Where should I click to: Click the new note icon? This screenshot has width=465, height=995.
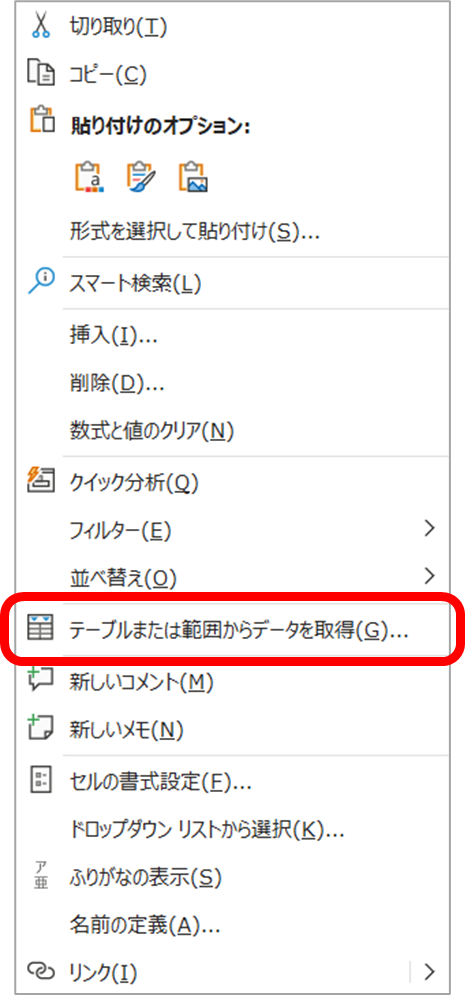42,728
